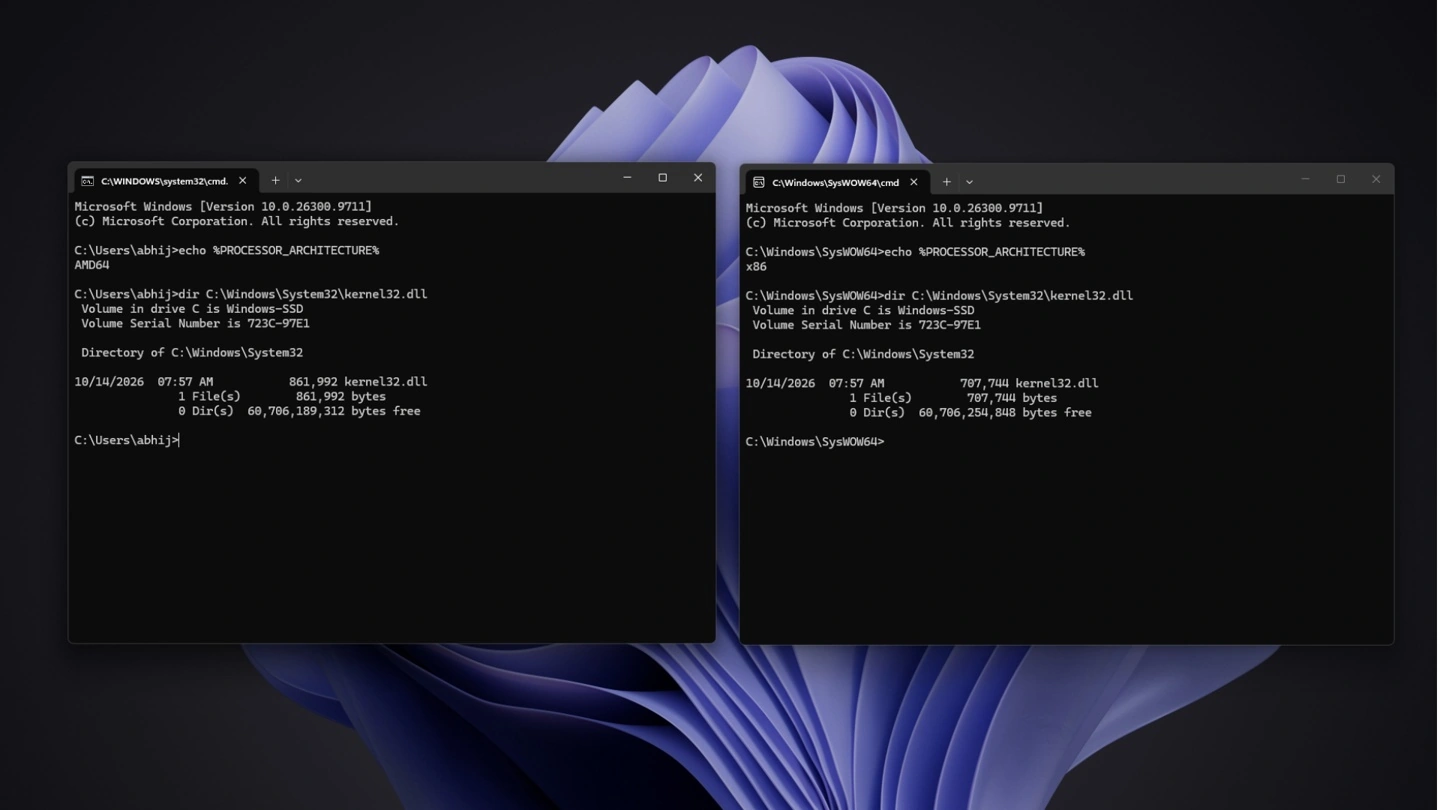Click "Volume in drive C is Windows-SSD" in right terminal

click(863, 310)
